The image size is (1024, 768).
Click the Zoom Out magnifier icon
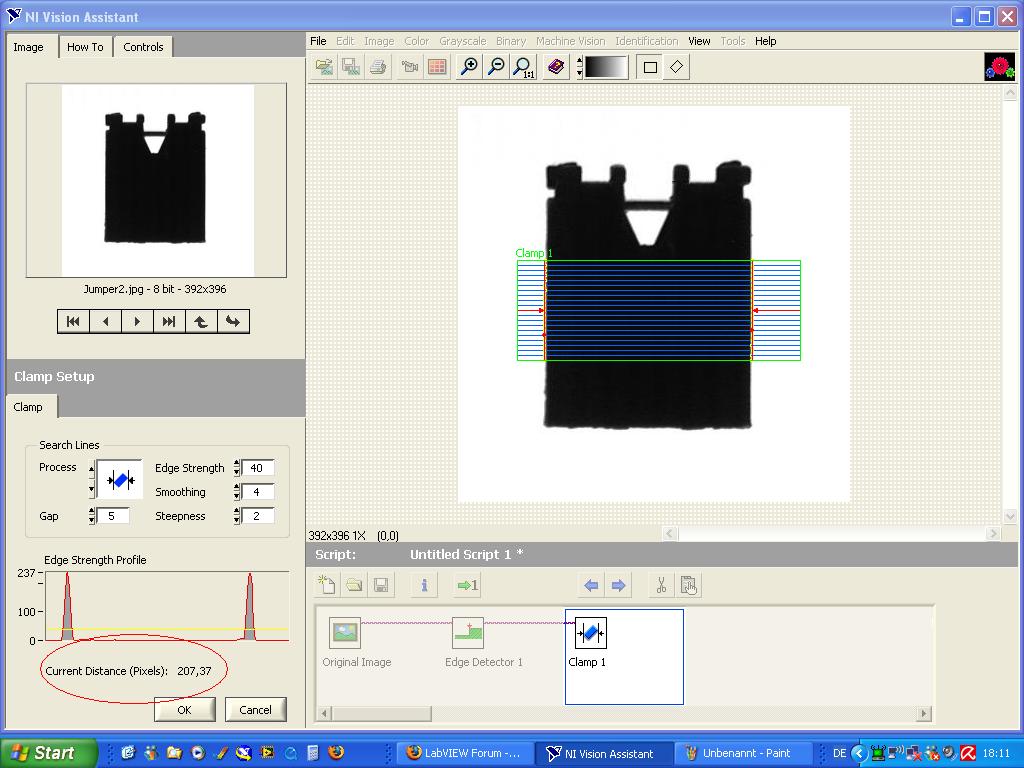pyautogui.click(x=495, y=67)
